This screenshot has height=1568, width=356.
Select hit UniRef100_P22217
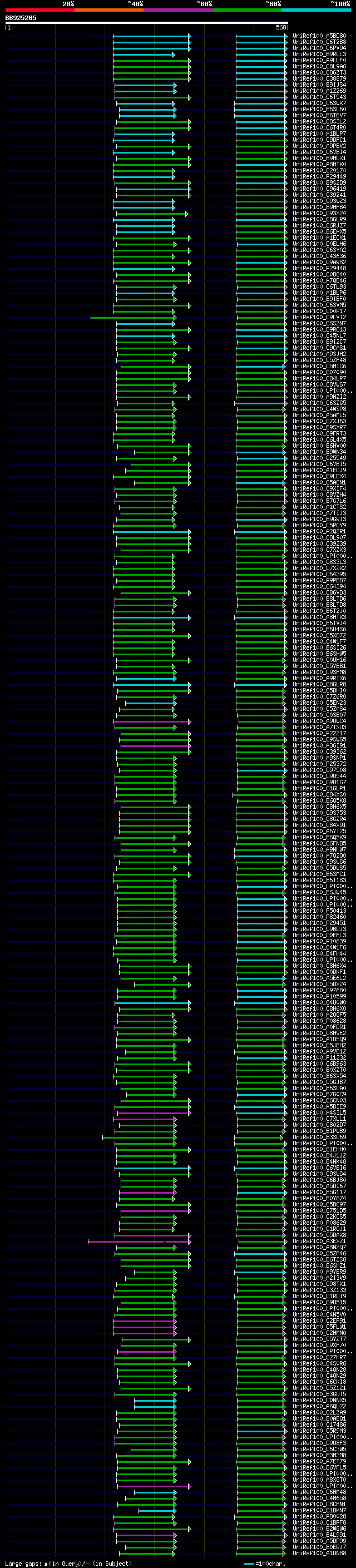(x=319, y=733)
